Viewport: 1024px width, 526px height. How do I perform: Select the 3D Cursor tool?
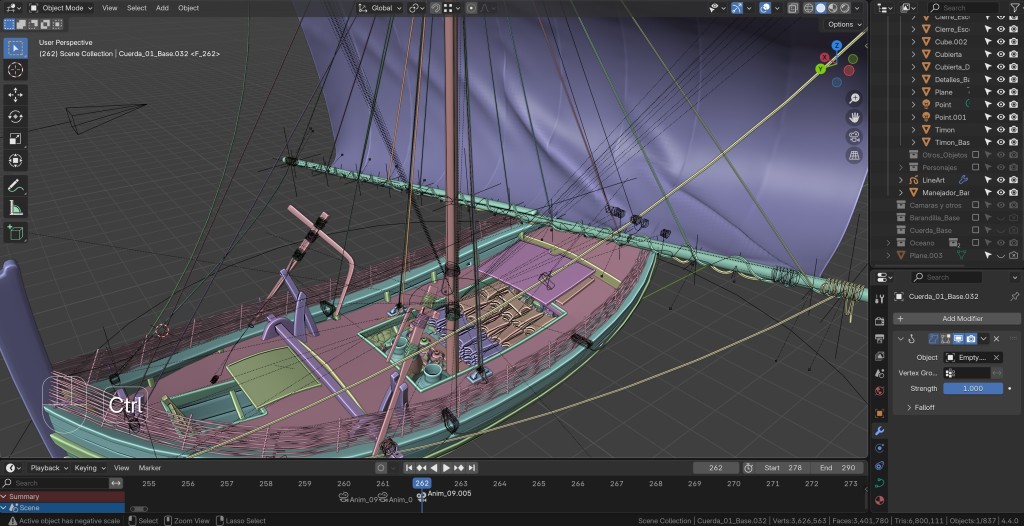click(x=16, y=70)
